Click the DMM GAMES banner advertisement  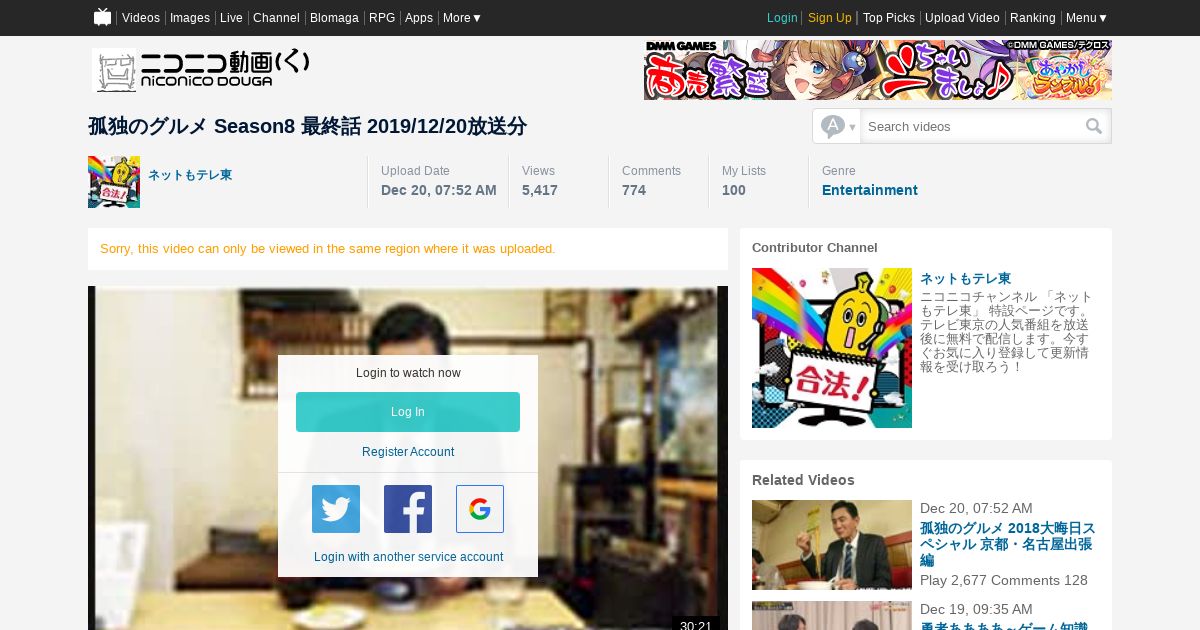tap(878, 70)
